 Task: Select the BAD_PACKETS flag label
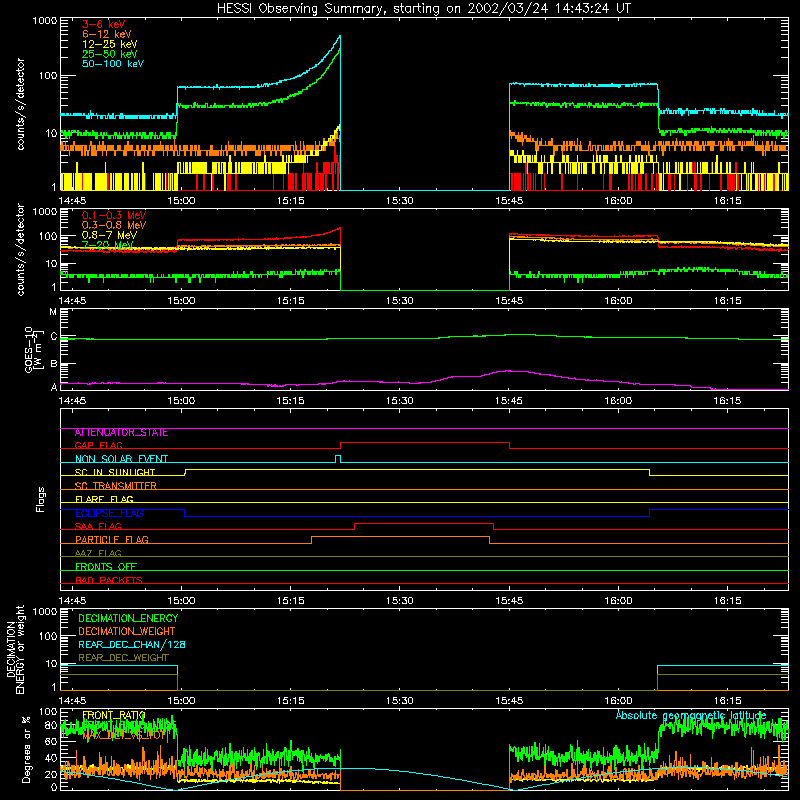109,580
